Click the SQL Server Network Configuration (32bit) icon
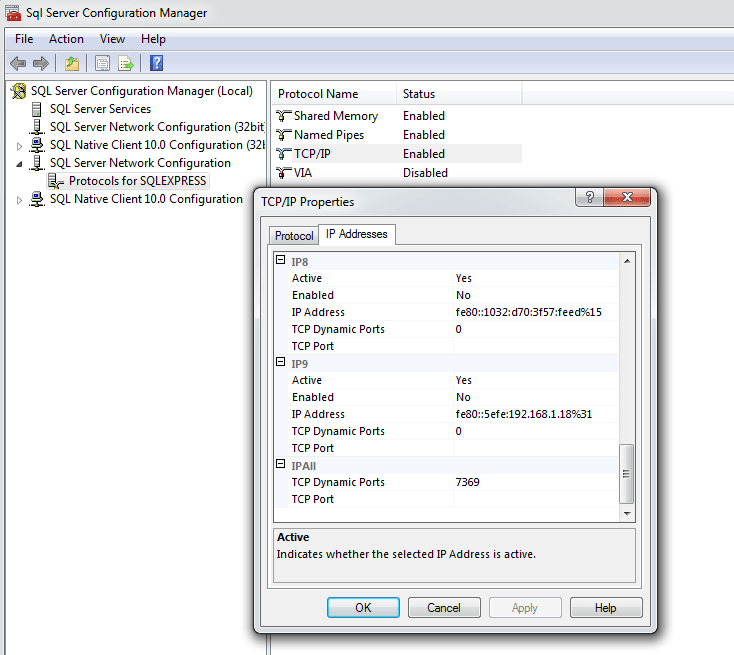 click(37, 127)
